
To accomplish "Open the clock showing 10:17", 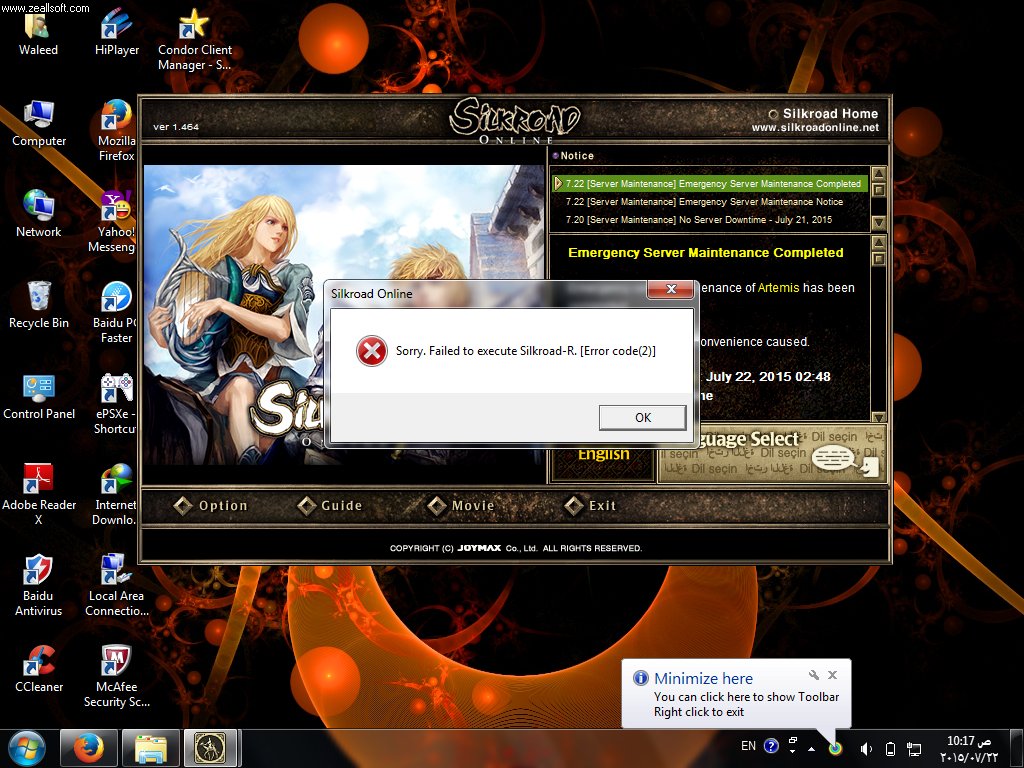I will [x=968, y=749].
